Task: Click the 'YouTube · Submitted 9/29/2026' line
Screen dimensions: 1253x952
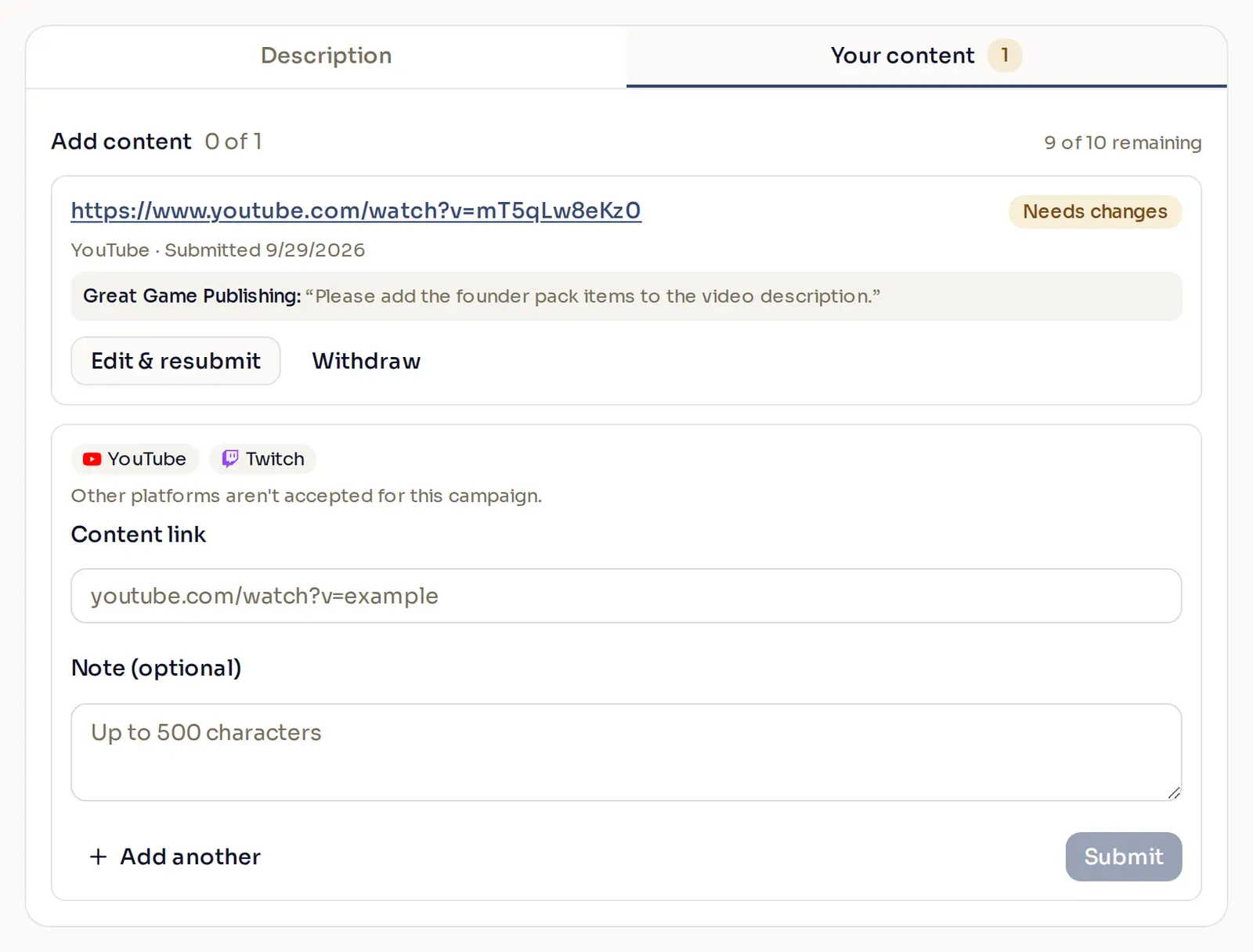Action: click(218, 250)
